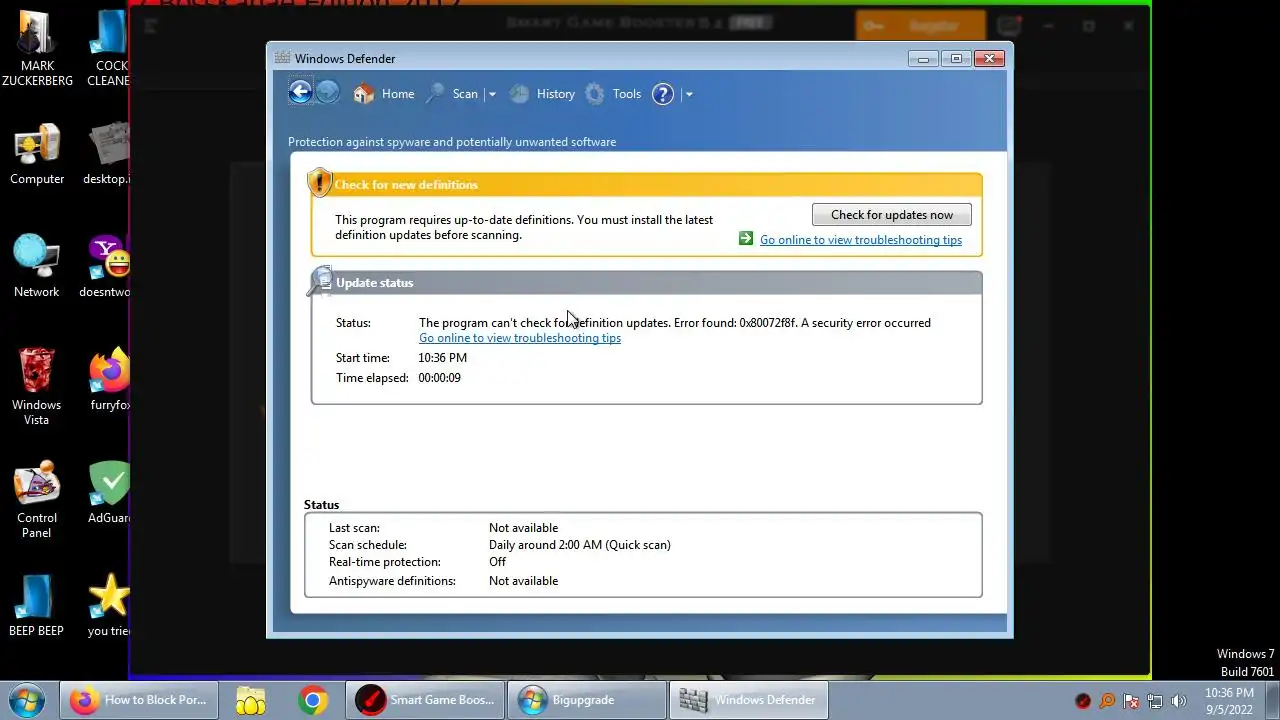Select the Windows Vista recycle bin desktop icon

(x=37, y=386)
